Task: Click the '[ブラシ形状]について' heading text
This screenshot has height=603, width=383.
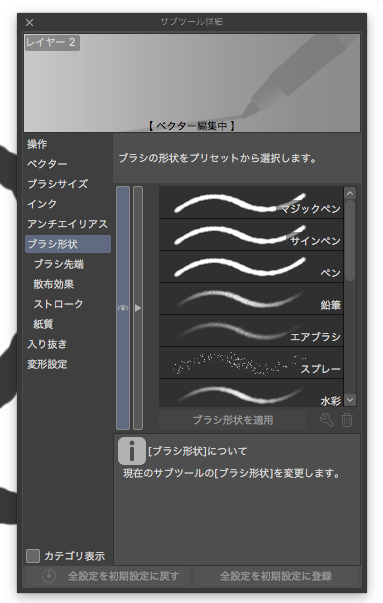Action: tap(197, 451)
